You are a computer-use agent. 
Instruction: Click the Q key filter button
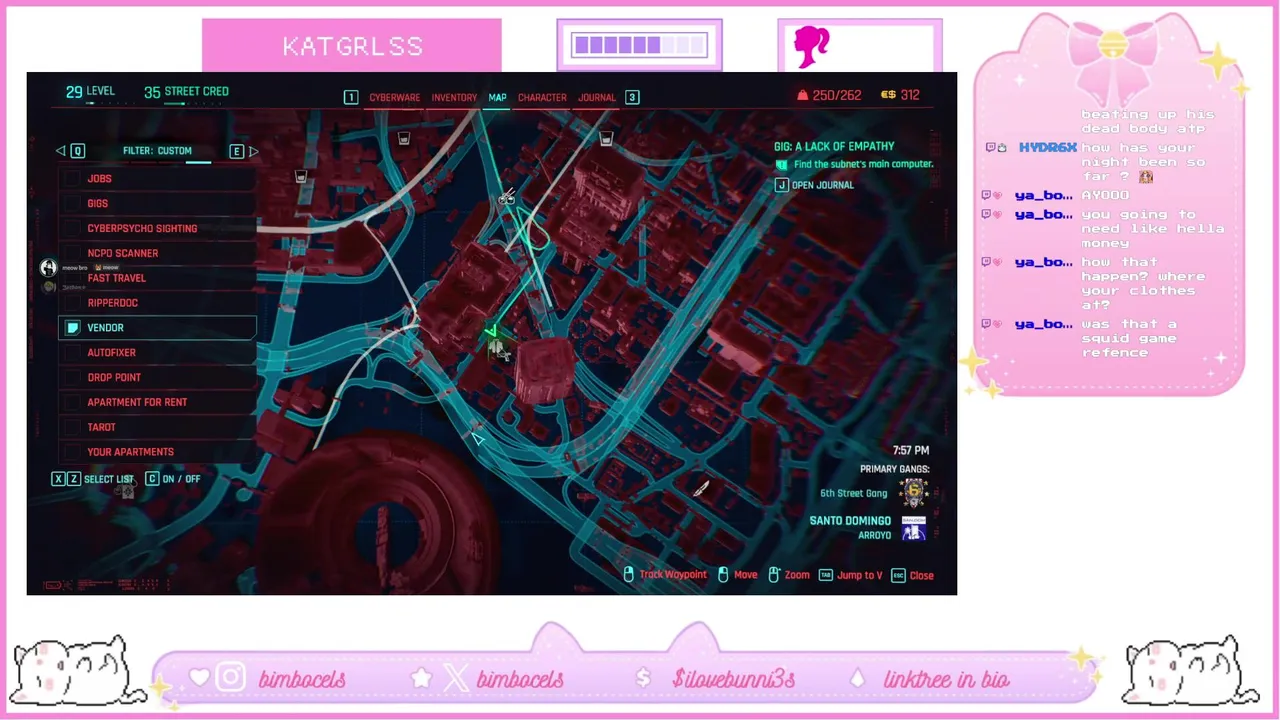coord(77,151)
